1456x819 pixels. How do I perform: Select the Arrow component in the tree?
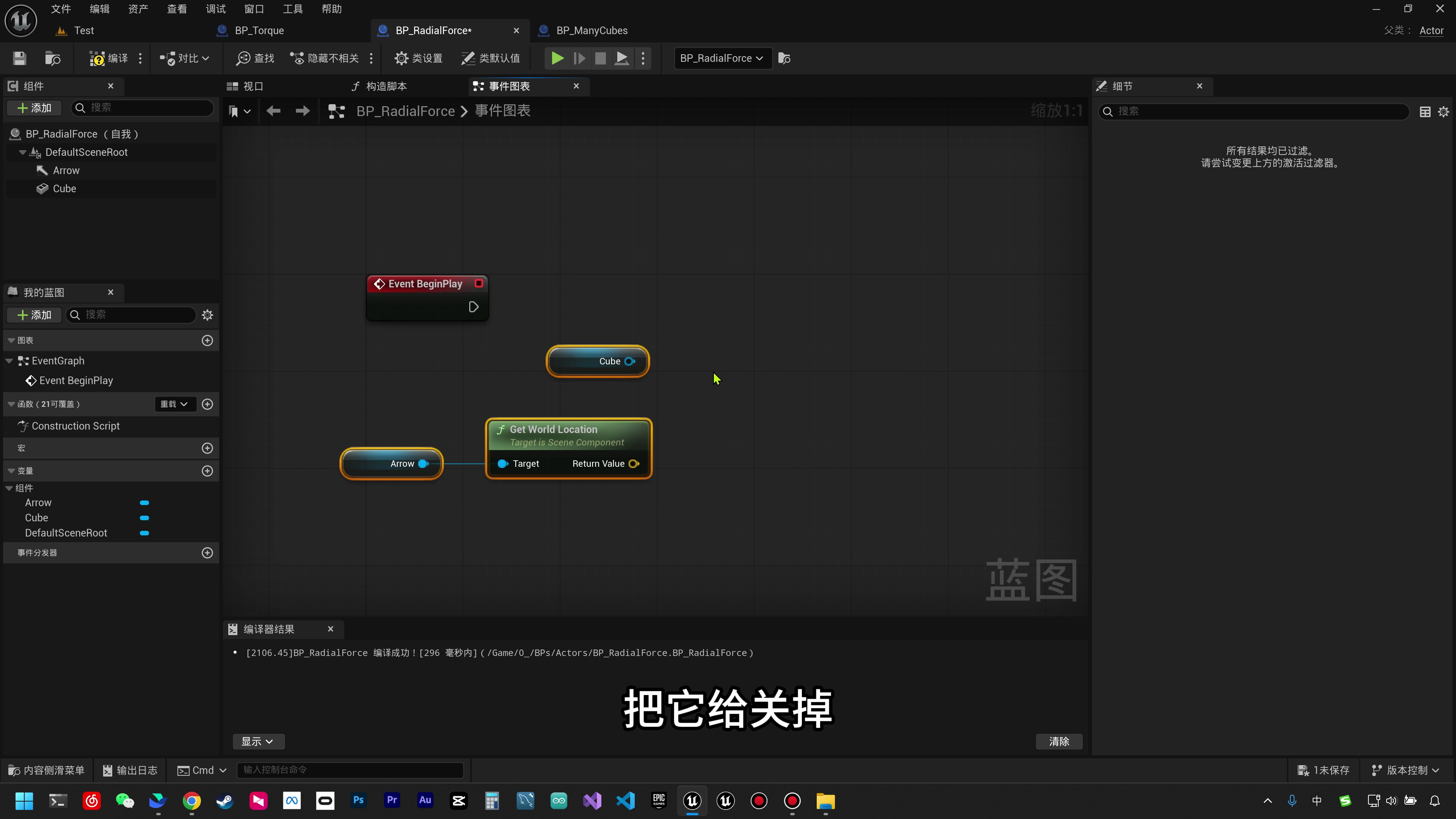(x=66, y=170)
